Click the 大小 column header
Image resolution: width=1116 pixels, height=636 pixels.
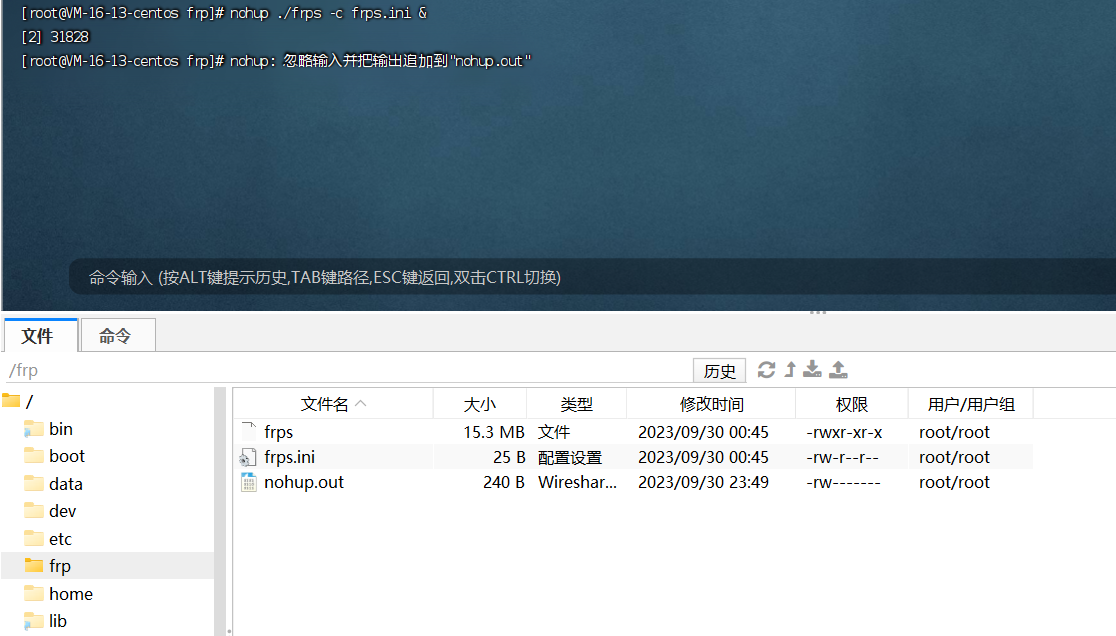480,404
